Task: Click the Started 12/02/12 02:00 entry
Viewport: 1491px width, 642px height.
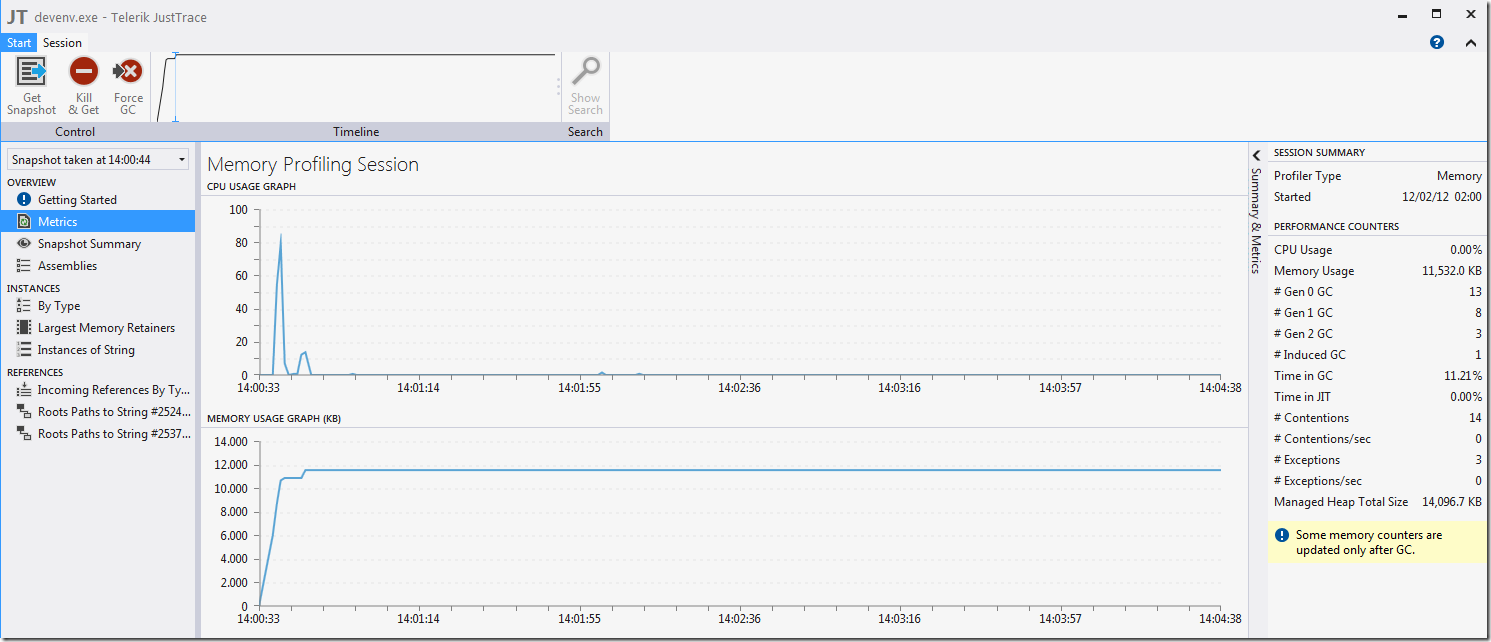Action: [x=1377, y=197]
